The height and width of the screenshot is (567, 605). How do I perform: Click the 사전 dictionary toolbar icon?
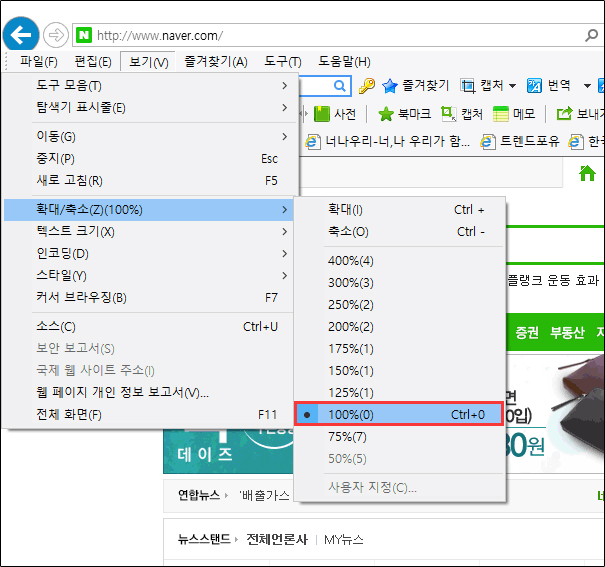[335, 114]
